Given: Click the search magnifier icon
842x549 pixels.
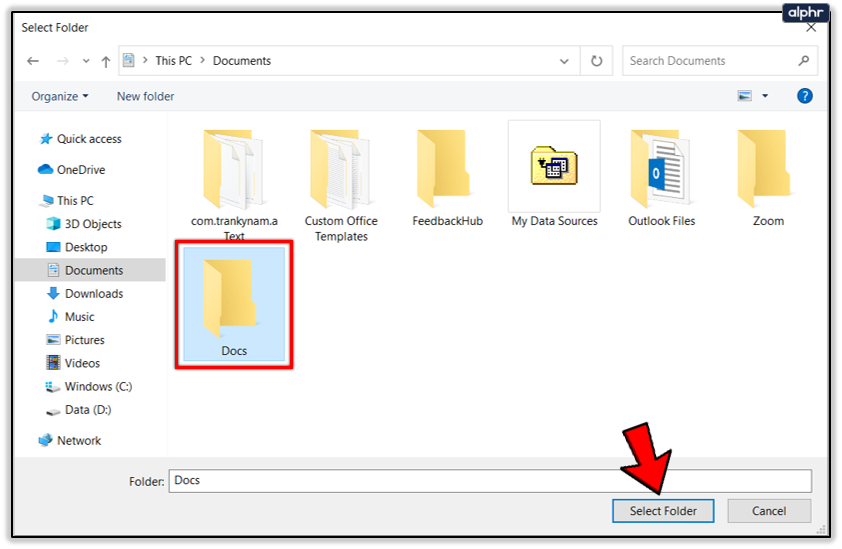Looking at the screenshot, I should pyautogui.click(x=803, y=61).
